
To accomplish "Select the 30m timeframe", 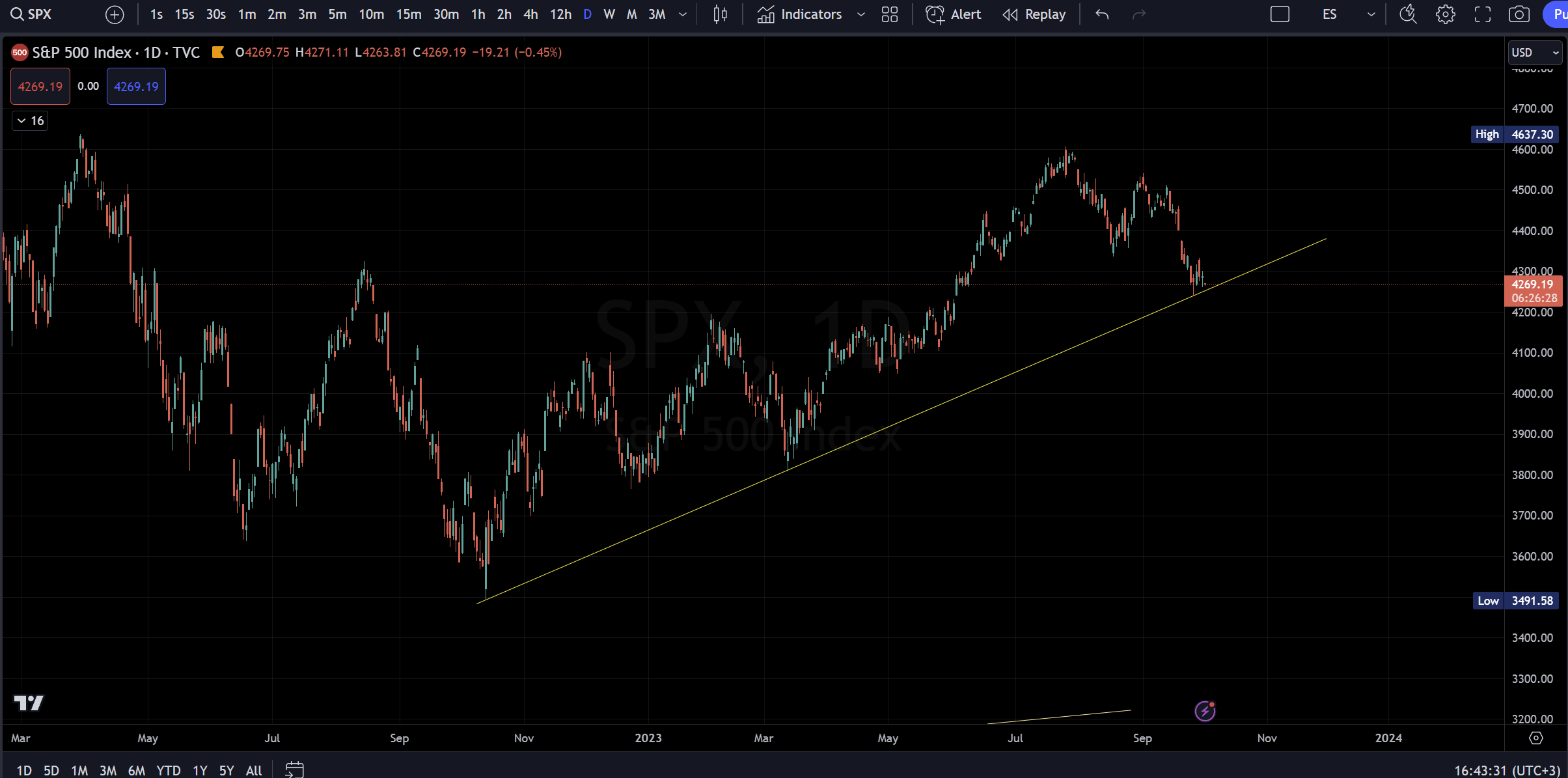I will click(446, 14).
